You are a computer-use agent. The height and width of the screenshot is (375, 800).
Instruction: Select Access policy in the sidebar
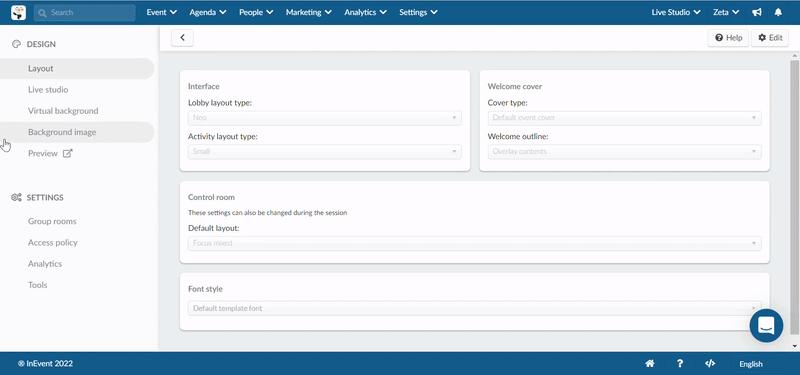pyautogui.click(x=53, y=243)
